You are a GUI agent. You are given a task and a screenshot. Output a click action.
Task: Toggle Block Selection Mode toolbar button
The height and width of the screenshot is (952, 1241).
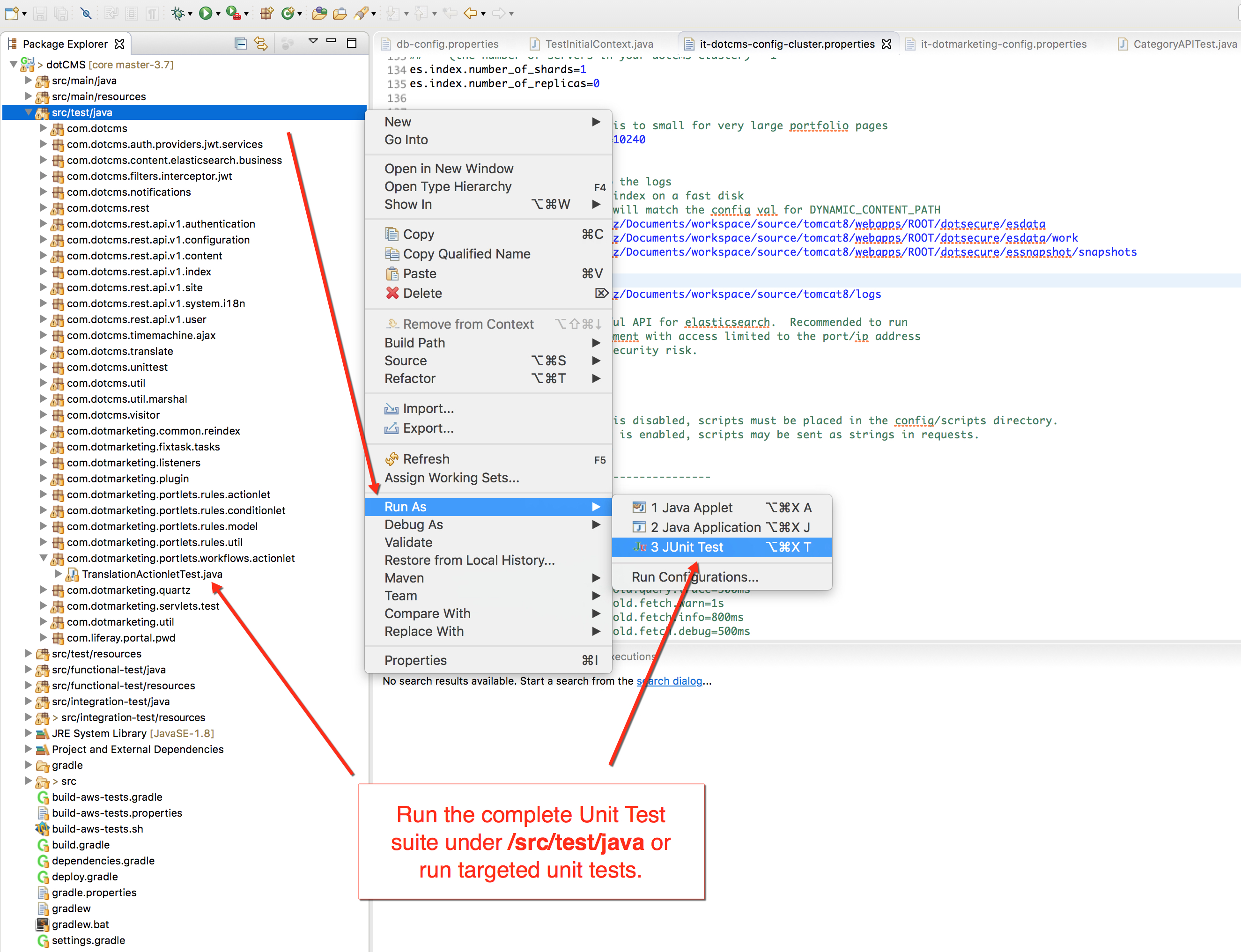[132, 13]
